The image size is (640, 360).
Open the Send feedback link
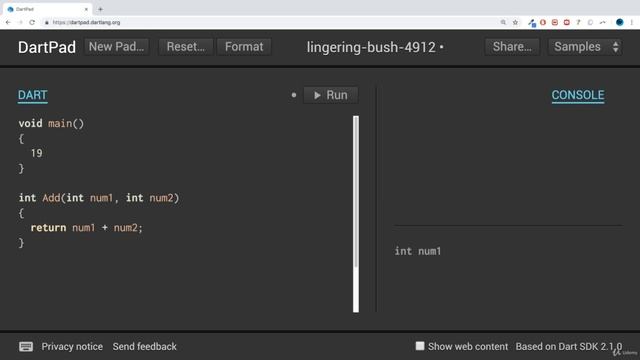[144, 347]
